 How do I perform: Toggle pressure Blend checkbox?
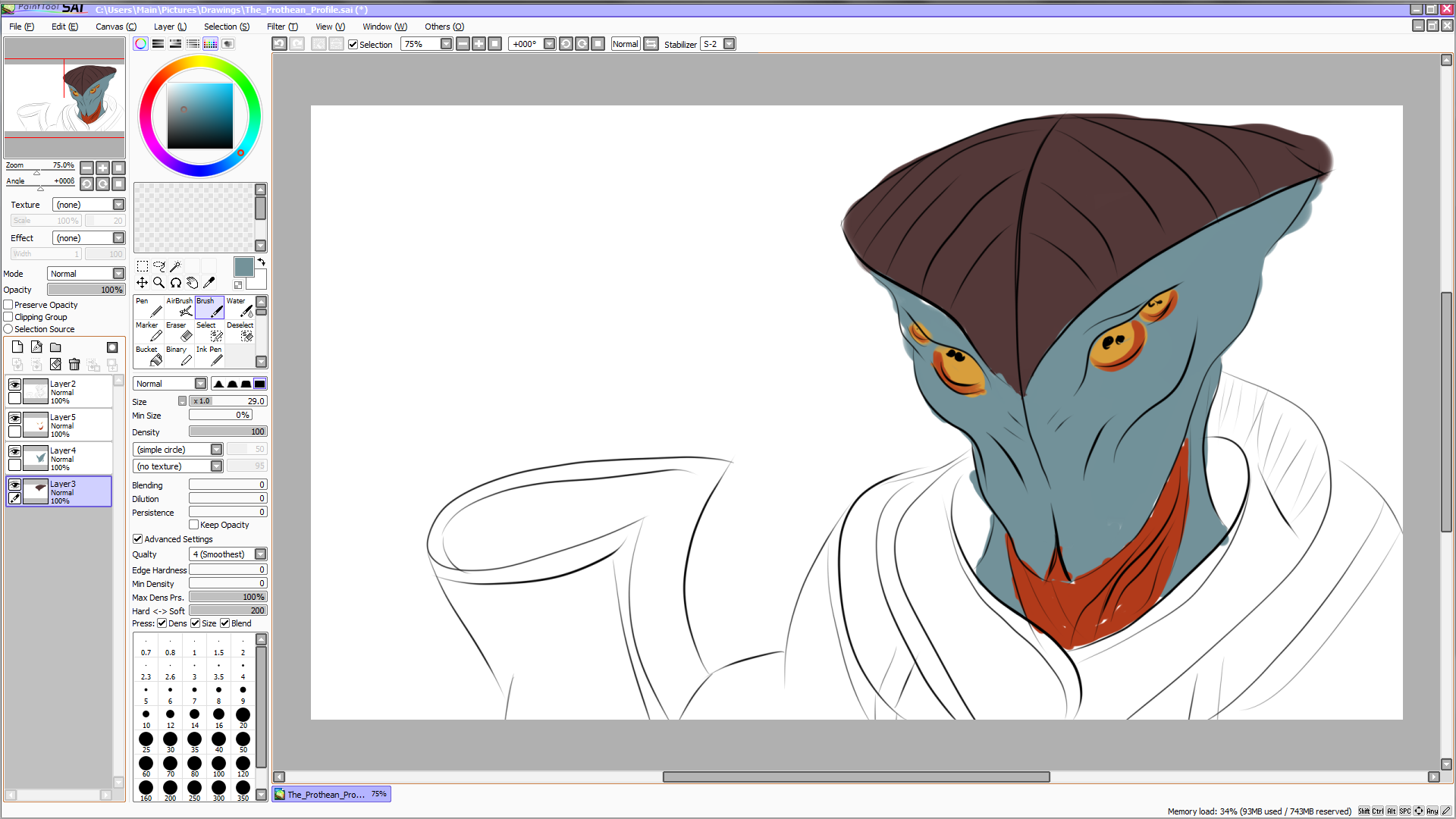(224, 623)
